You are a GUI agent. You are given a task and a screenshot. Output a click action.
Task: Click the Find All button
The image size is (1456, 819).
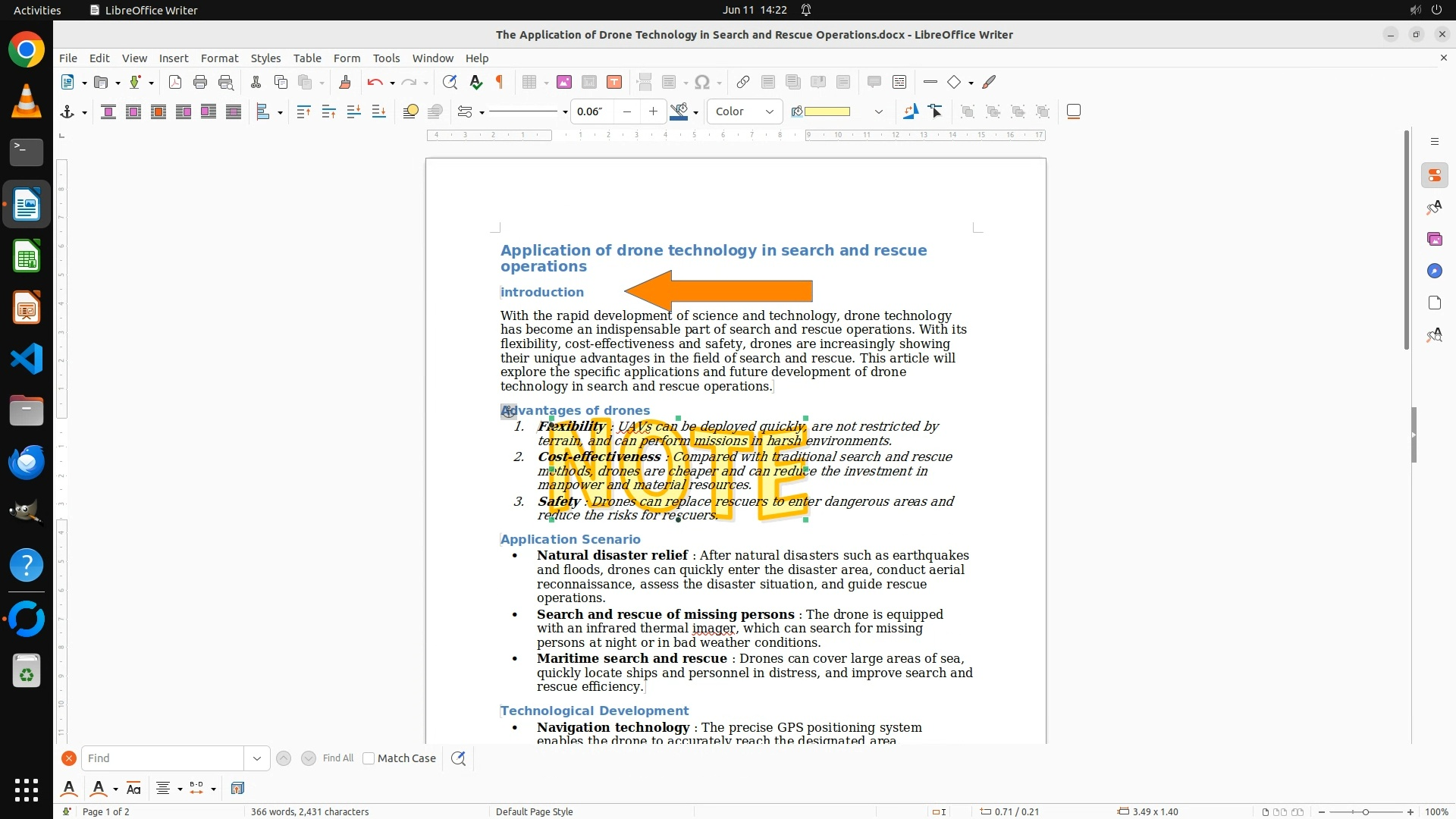pos(337,758)
